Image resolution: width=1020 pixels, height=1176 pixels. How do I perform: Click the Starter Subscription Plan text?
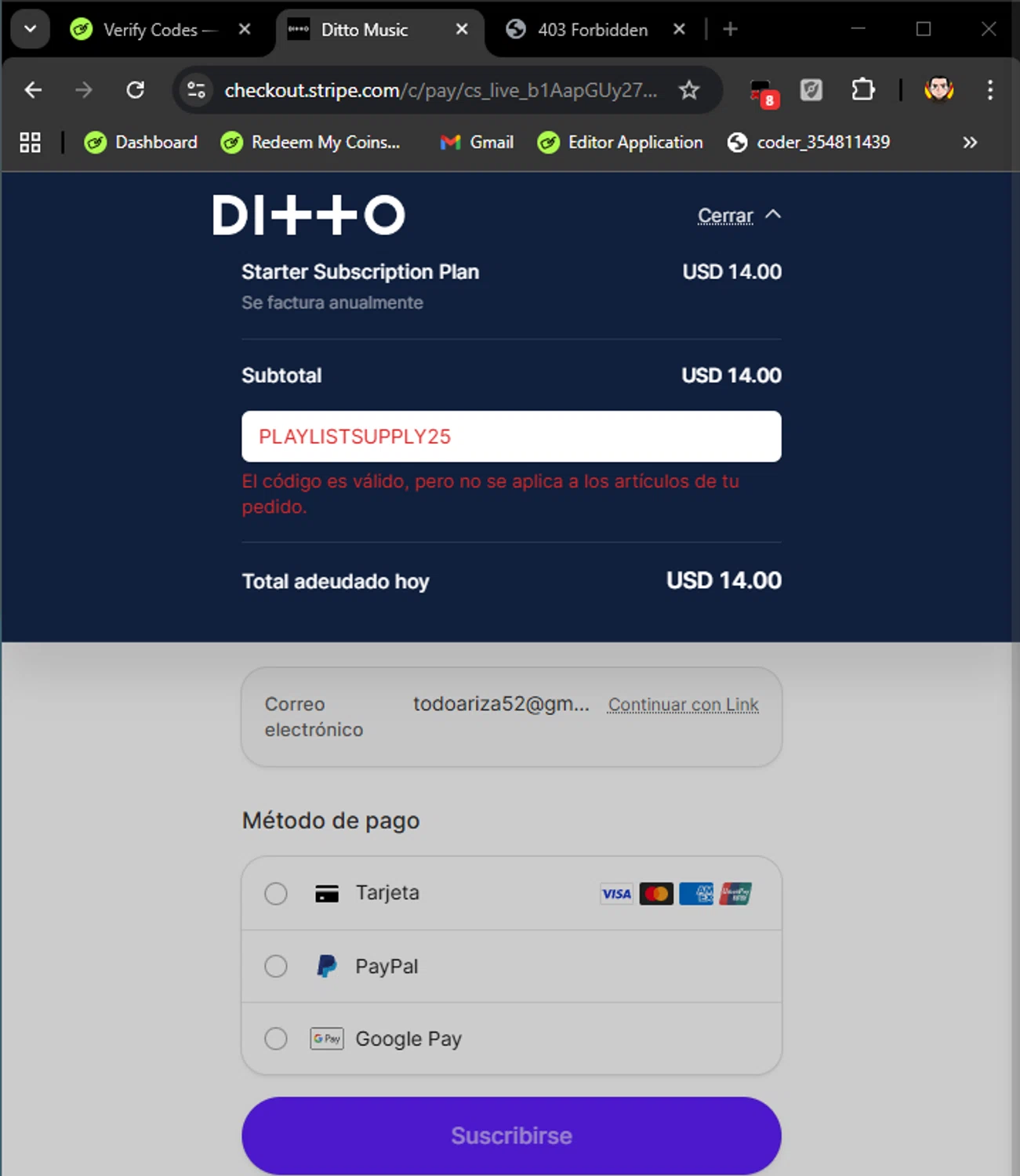pyautogui.click(x=360, y=272)
